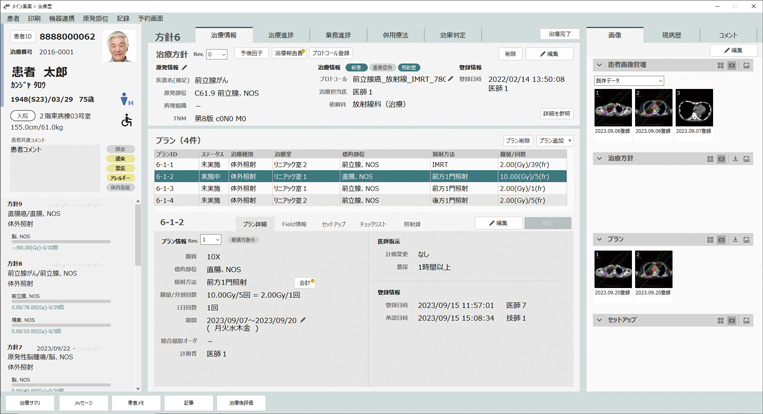
Task: Open the プラン情報 Rev. dropdown
Action: click(x=211, y=240)
